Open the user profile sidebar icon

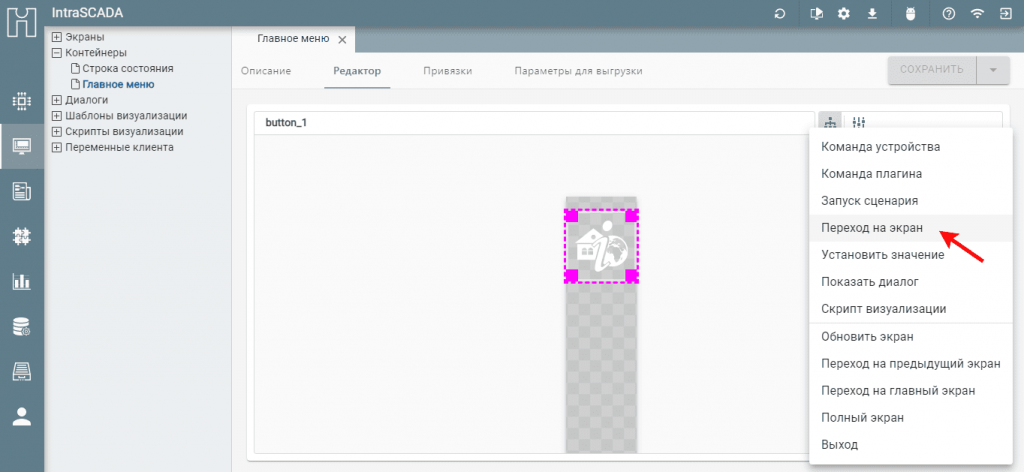tap(22, 417)
